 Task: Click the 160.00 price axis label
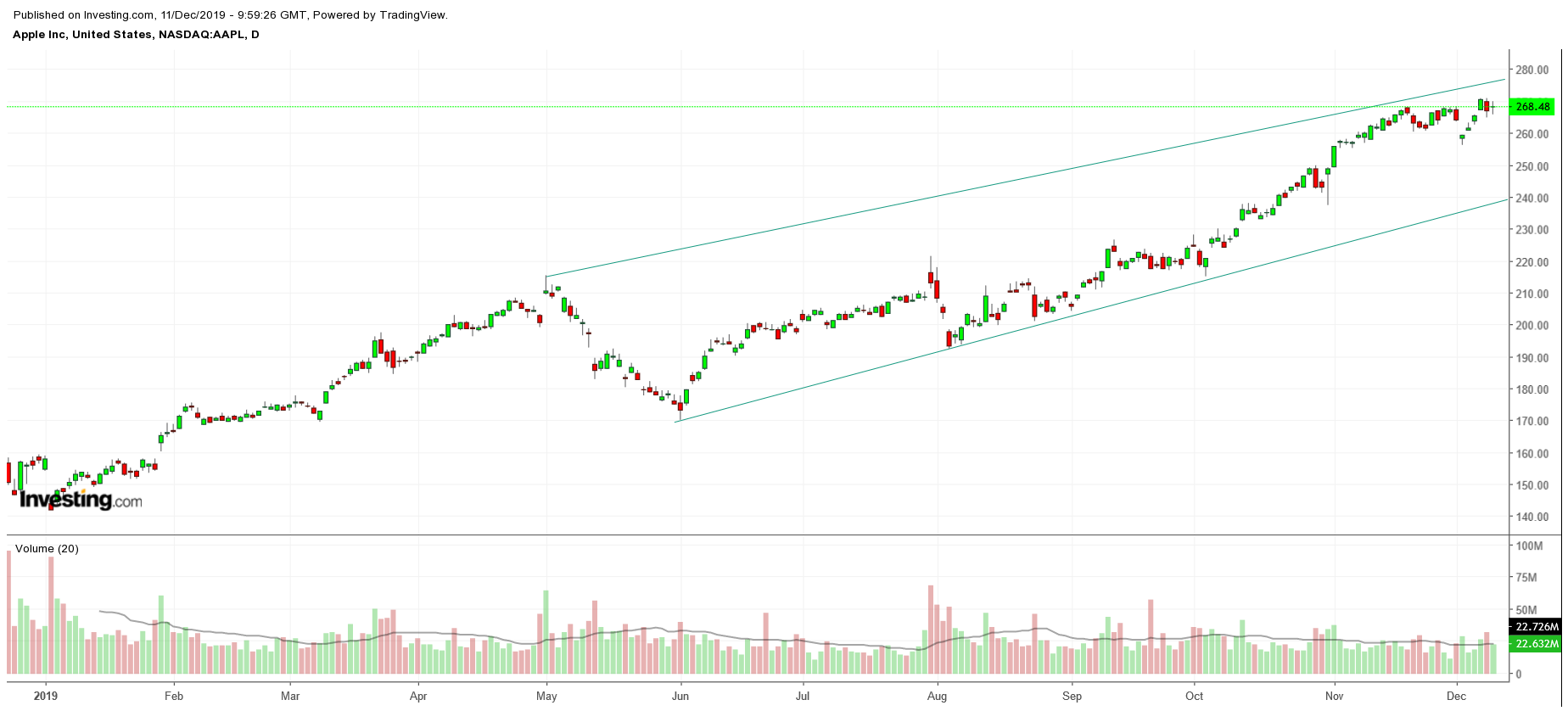(1532, 454)
